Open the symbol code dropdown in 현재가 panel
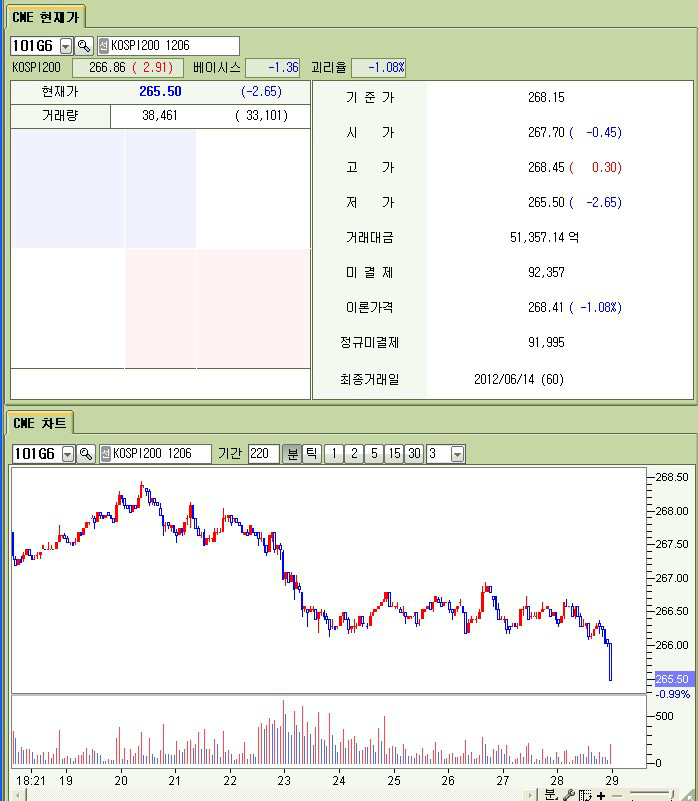The height and width of the screenshot is (801, 698). point(66,46)
